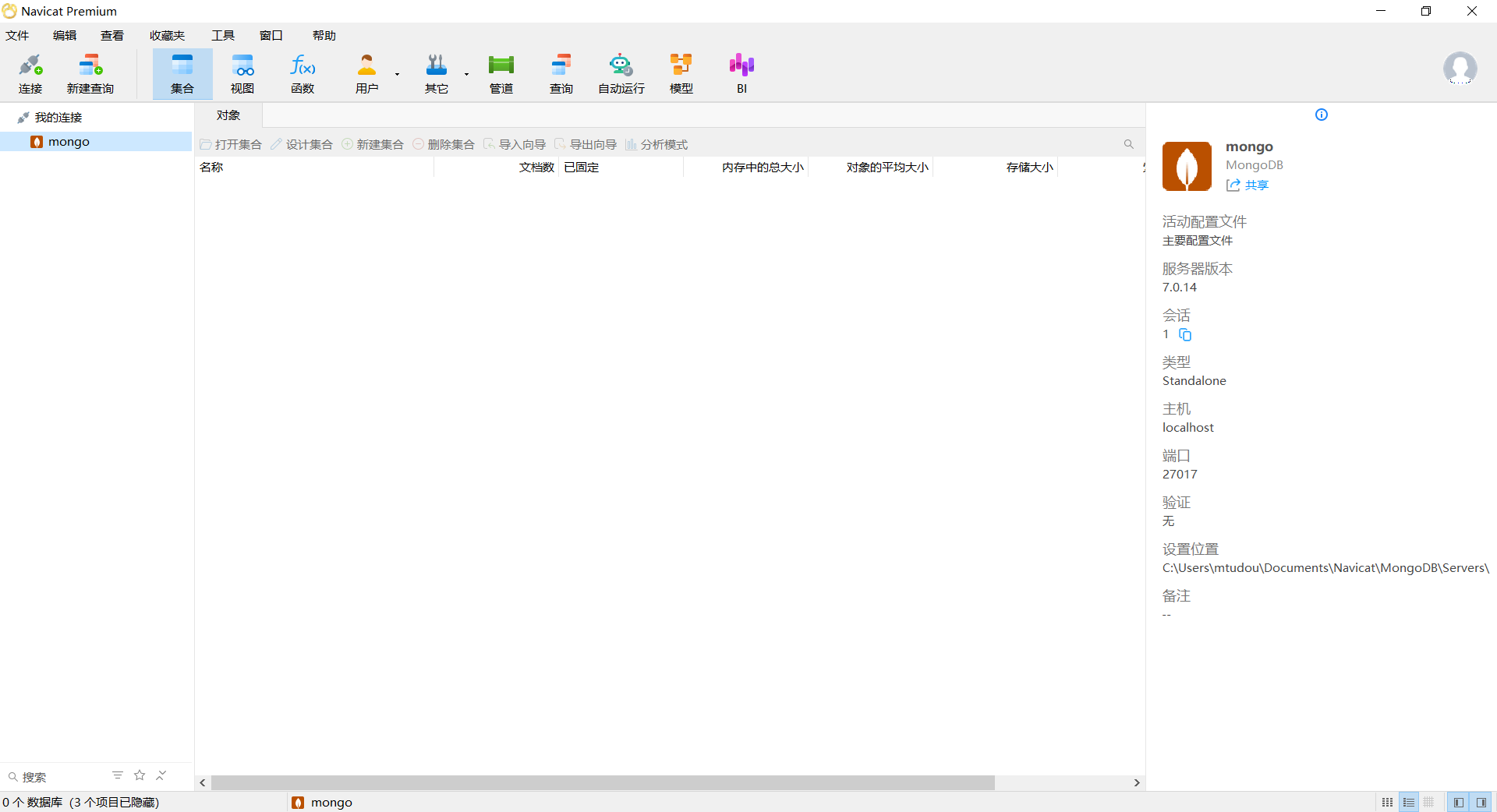Click the MongoDB leaf logo in info panel
This screenshot has width=1497, height=812.
1187,166
